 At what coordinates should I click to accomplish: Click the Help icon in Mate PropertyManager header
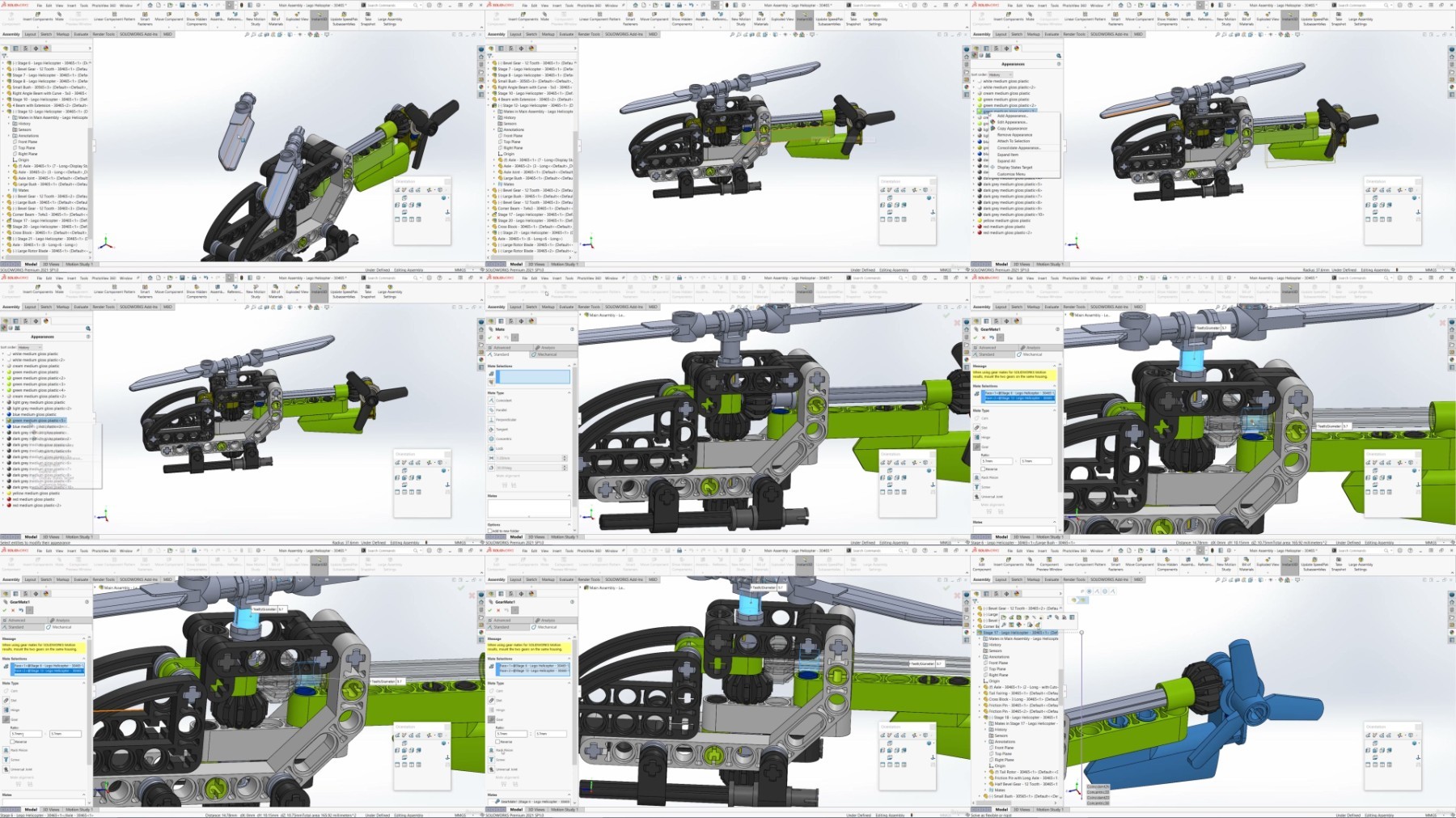coord(572,329)
